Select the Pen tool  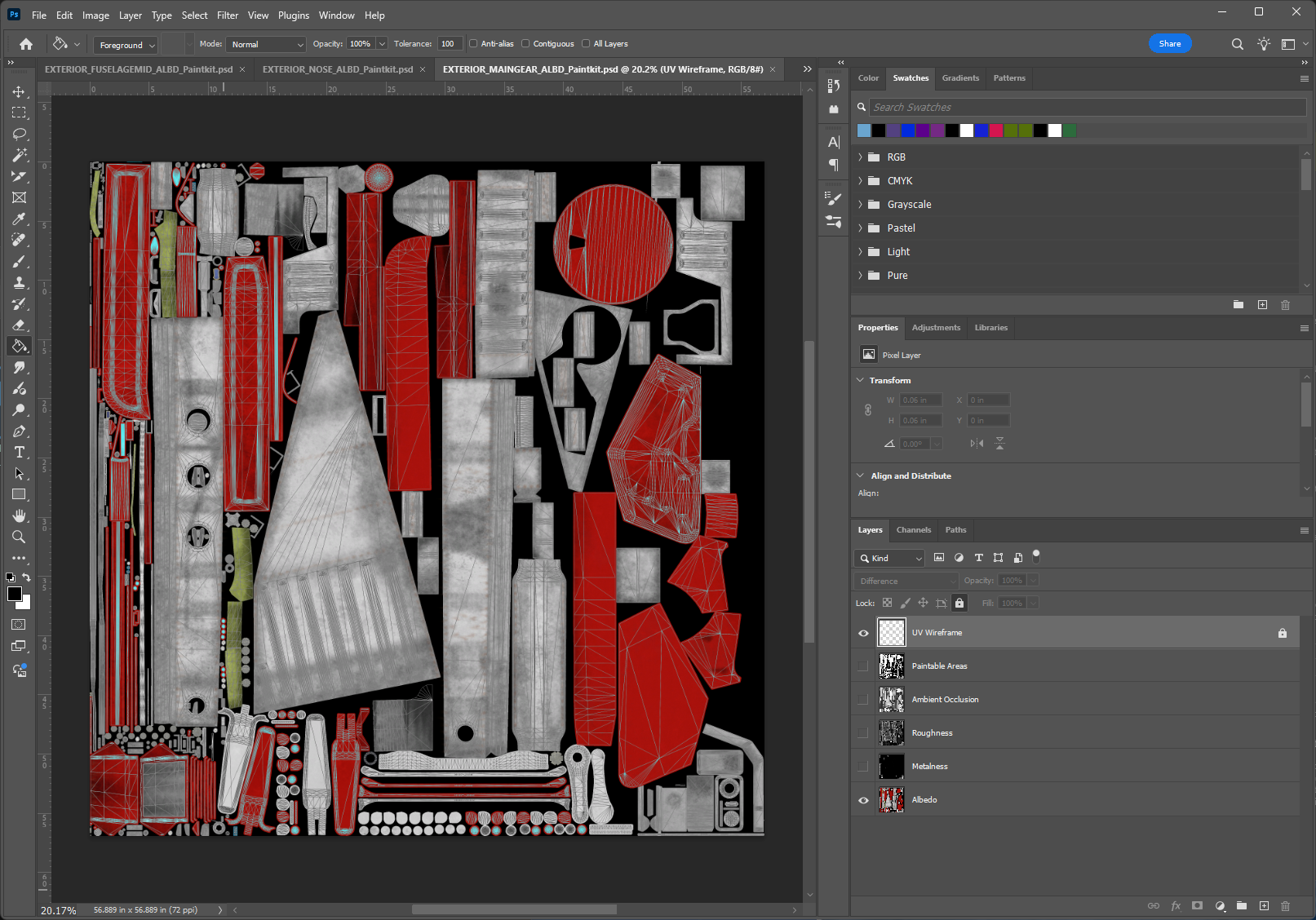pyautogui.click(x=19, y=431)
